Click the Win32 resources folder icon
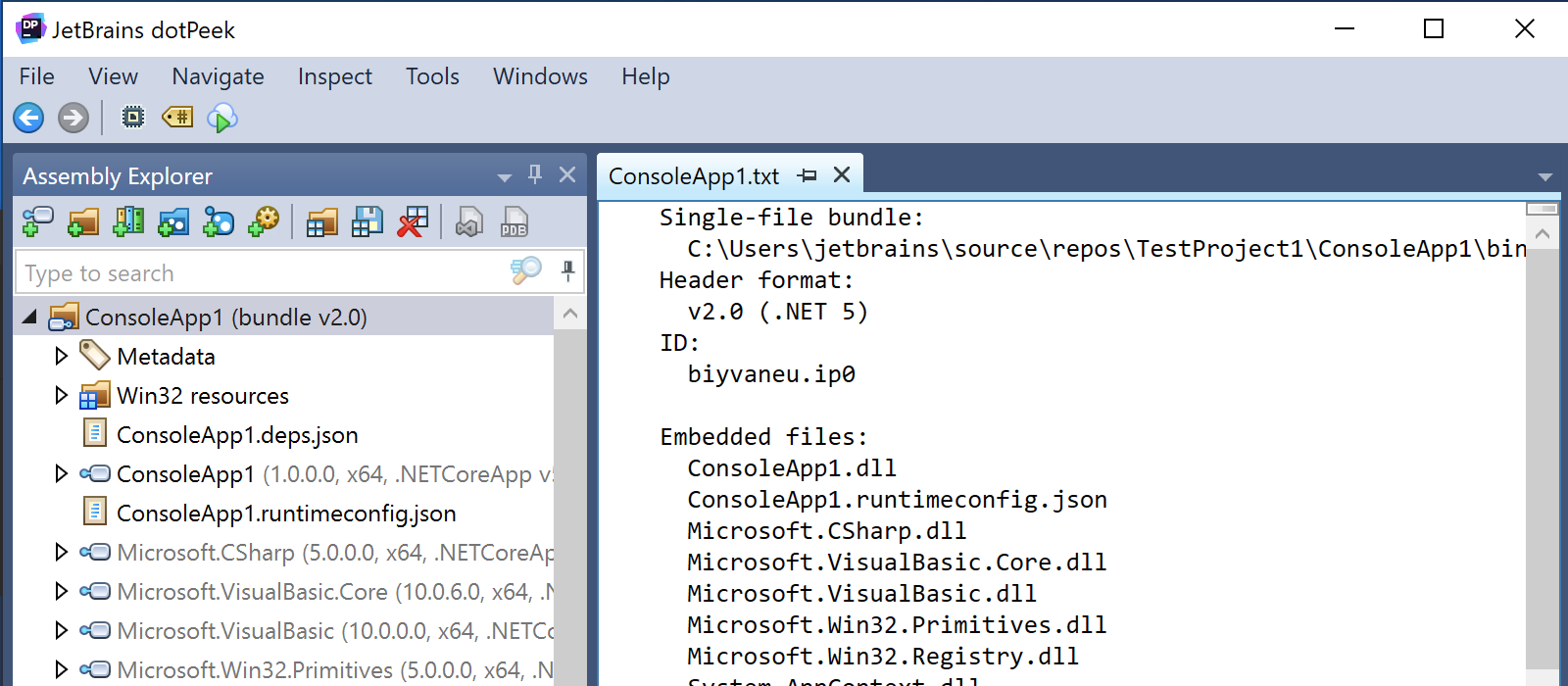The image size is (1568, 686). pos(94,395)
